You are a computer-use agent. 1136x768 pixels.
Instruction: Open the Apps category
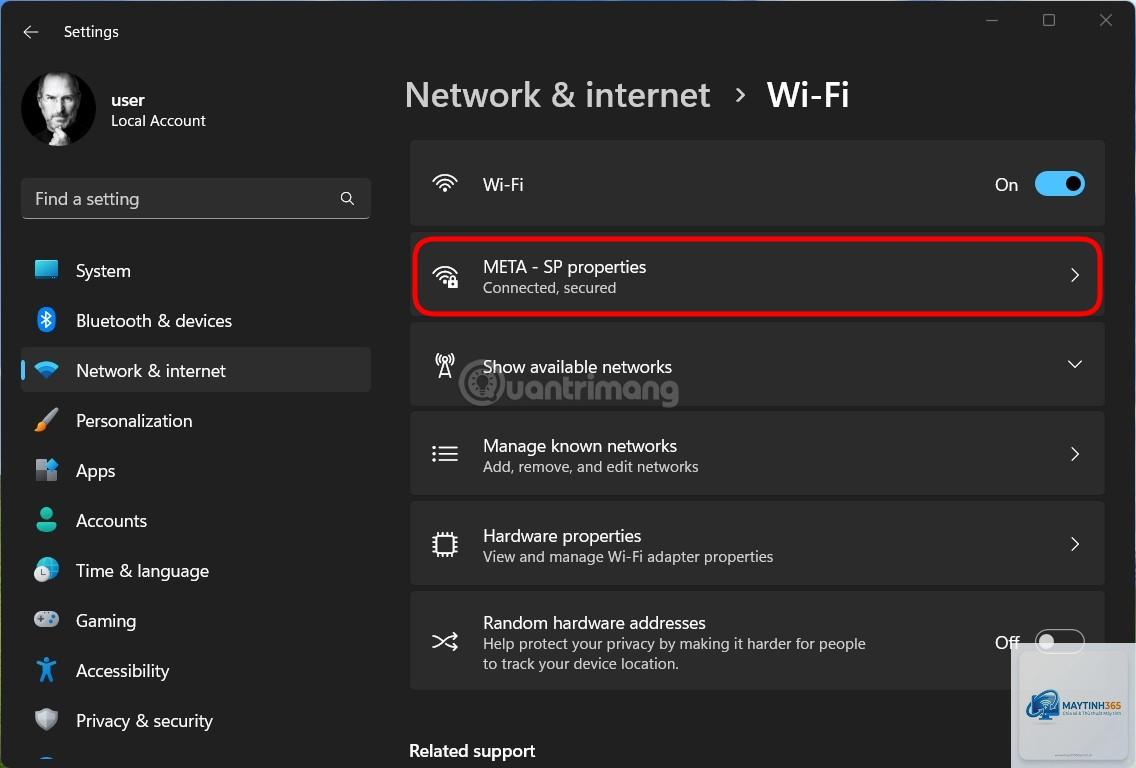(x=196, y=470)
